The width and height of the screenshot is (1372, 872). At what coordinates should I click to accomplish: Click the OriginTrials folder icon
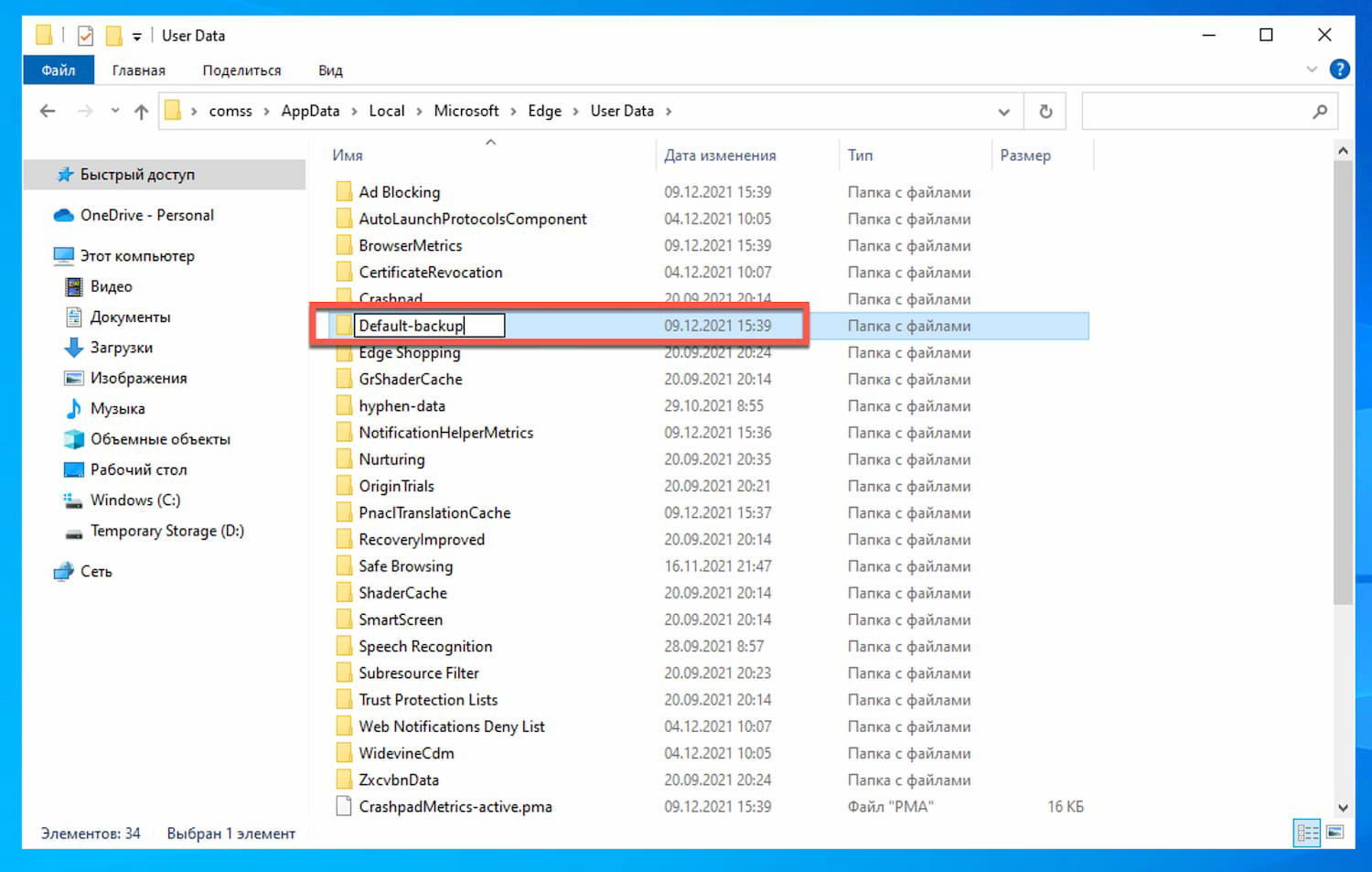[344, 486]
